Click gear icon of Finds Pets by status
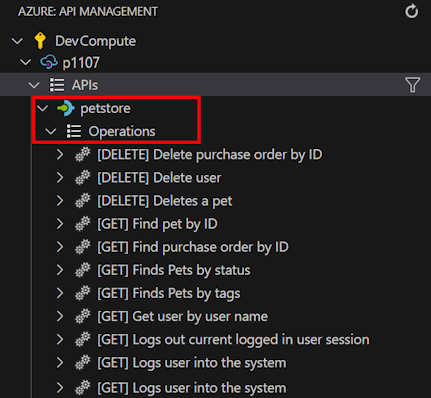The width and height of the screenshot is (431, 398). [x=83, y=270]
